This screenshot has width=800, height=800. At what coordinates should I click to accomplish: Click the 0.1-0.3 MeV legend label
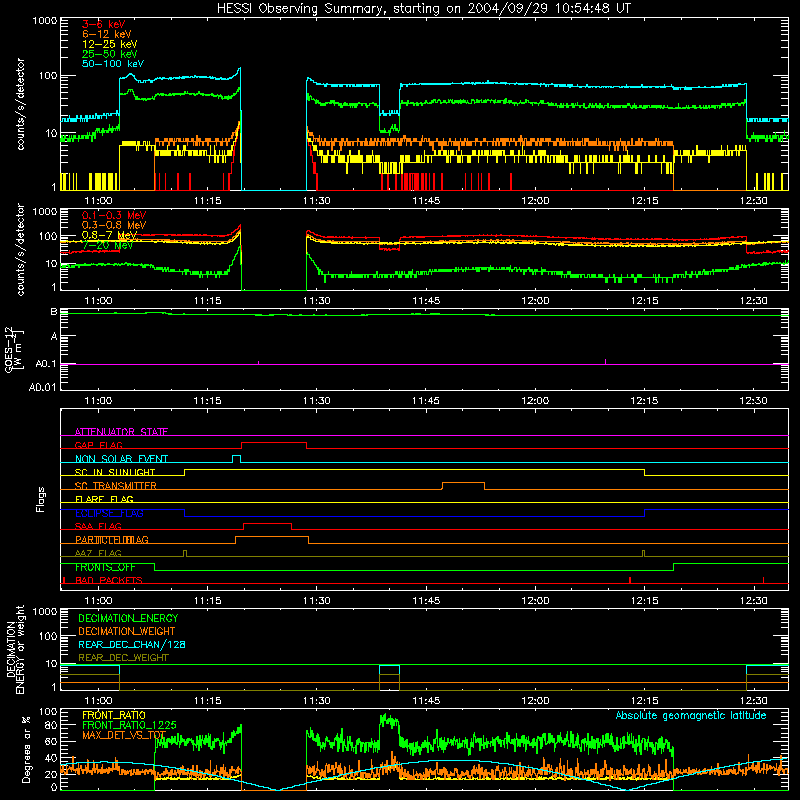114,215
